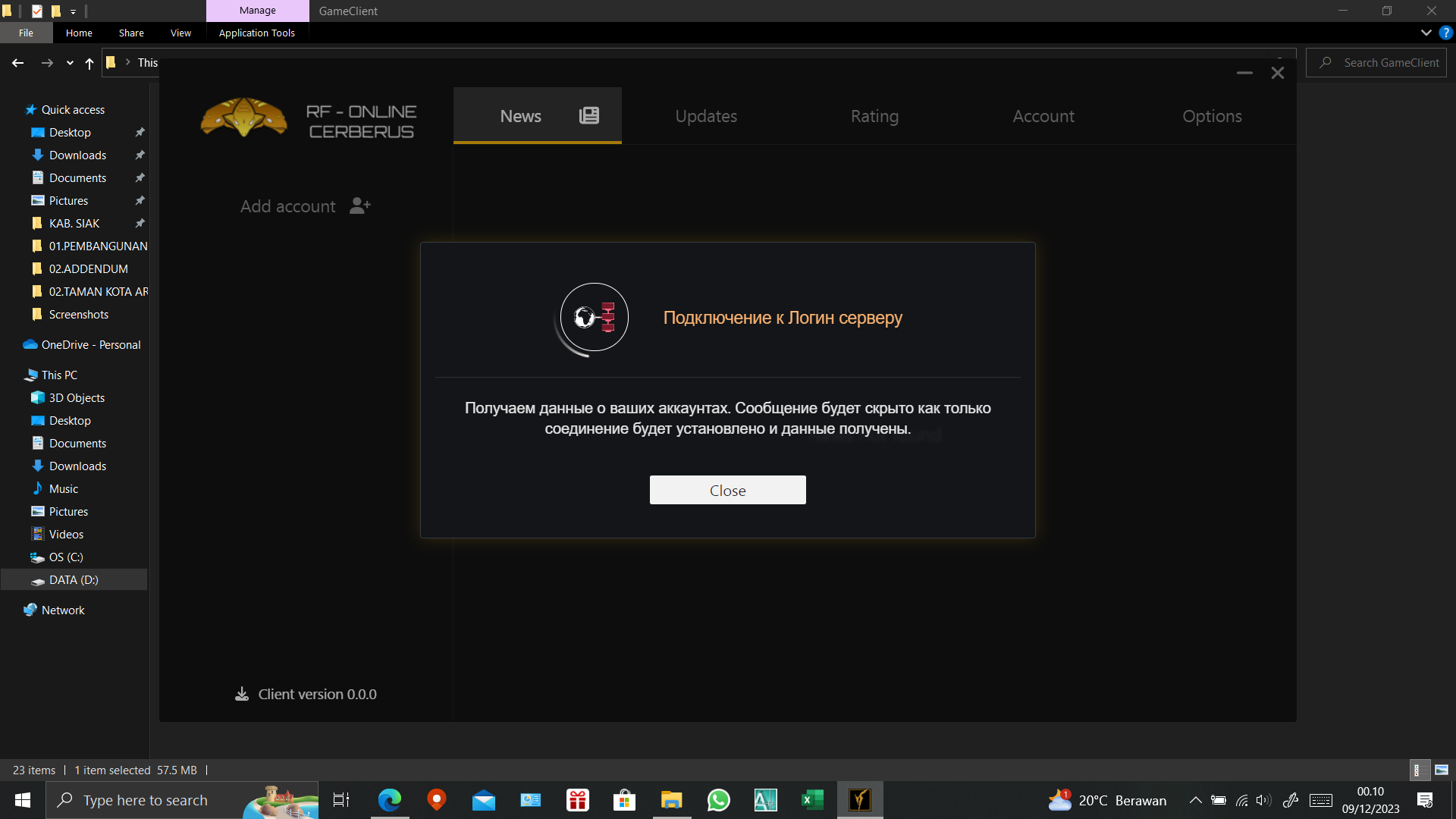This screenshot has height=819, width=1456.
Task: Open volume control in system tray
Action: pyautogui.click(x=1263, y=800)
